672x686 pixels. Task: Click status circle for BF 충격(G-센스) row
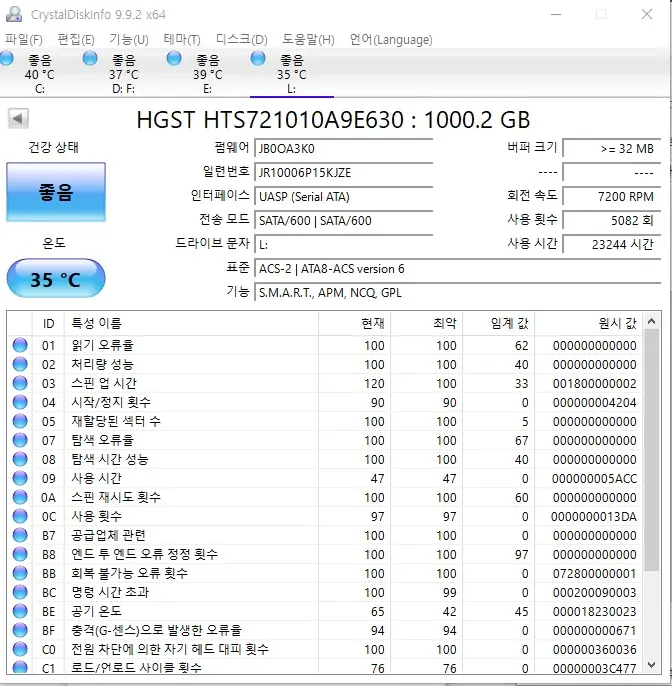20,630
